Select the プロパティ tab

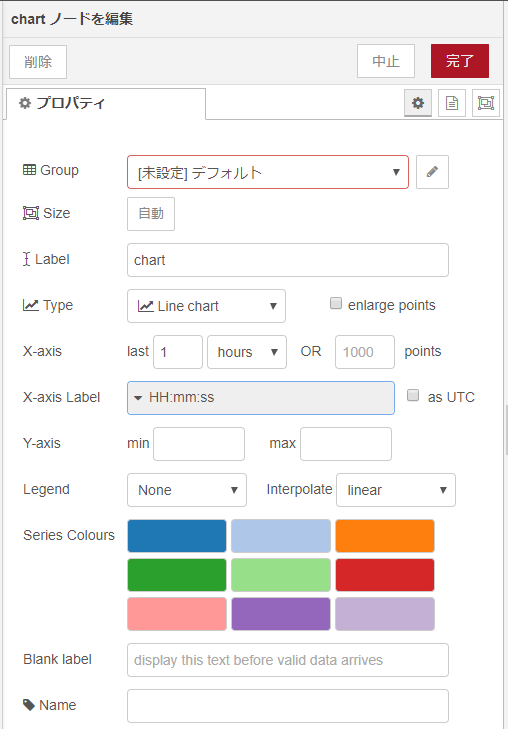pos(106,103)
